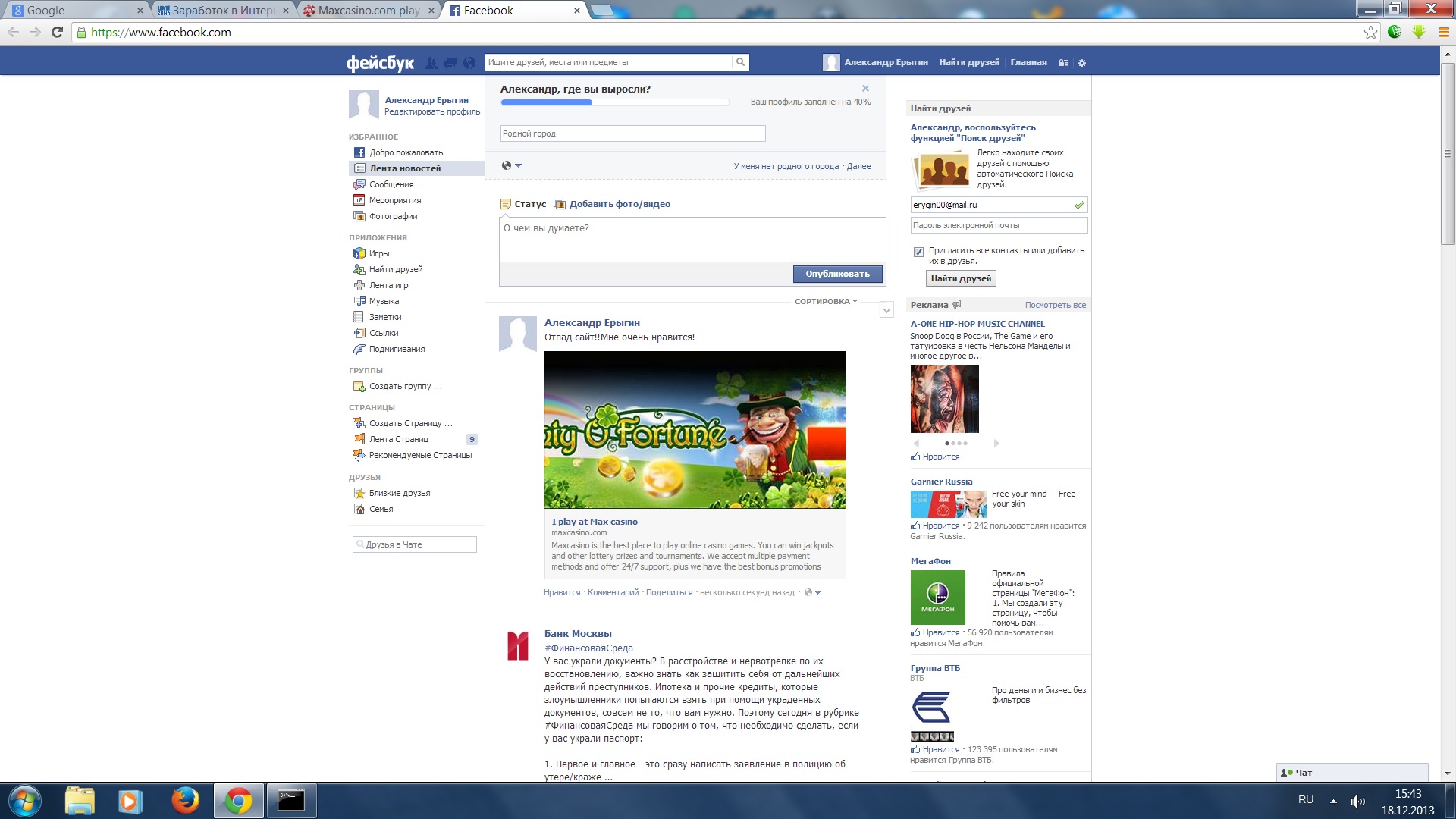This screenshot has height=819, width=1456.
Task: Open Chrome menu button
Action: [1443, 32]
